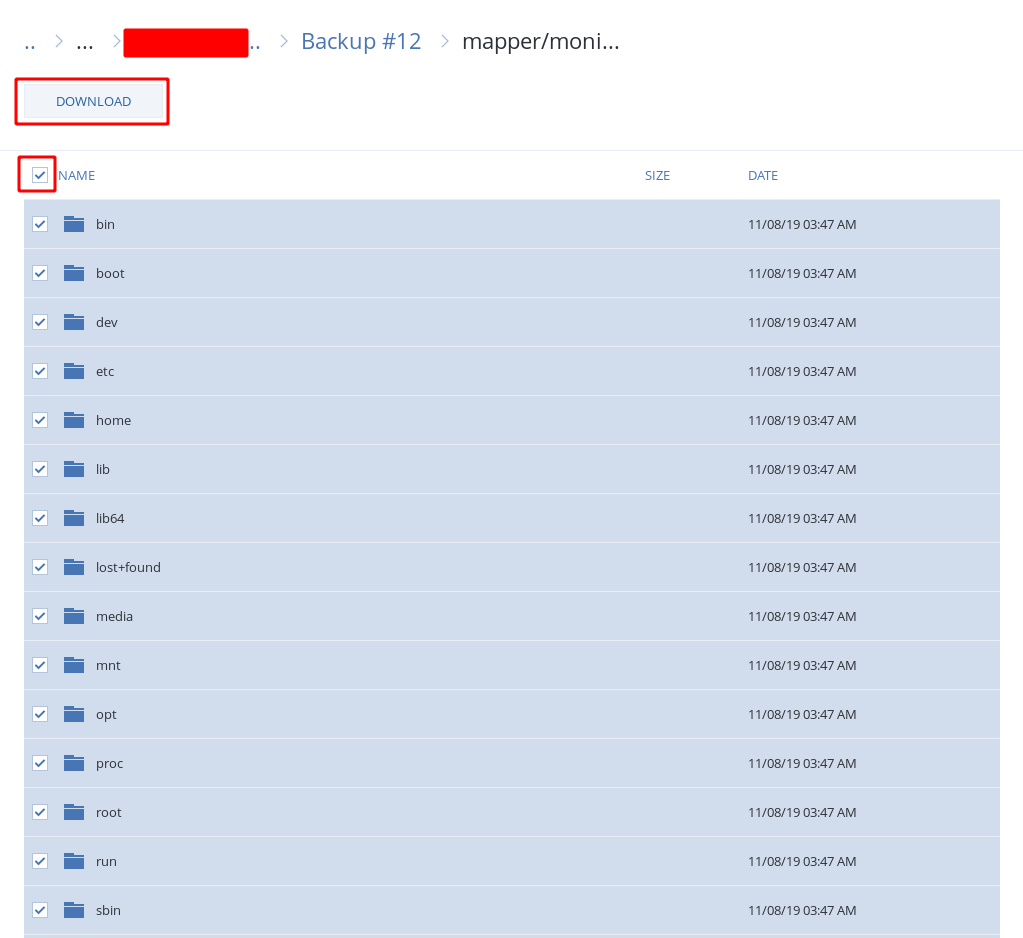Click the root folder icon
This screenshot has width=1023, height=938.
point(74,812)
